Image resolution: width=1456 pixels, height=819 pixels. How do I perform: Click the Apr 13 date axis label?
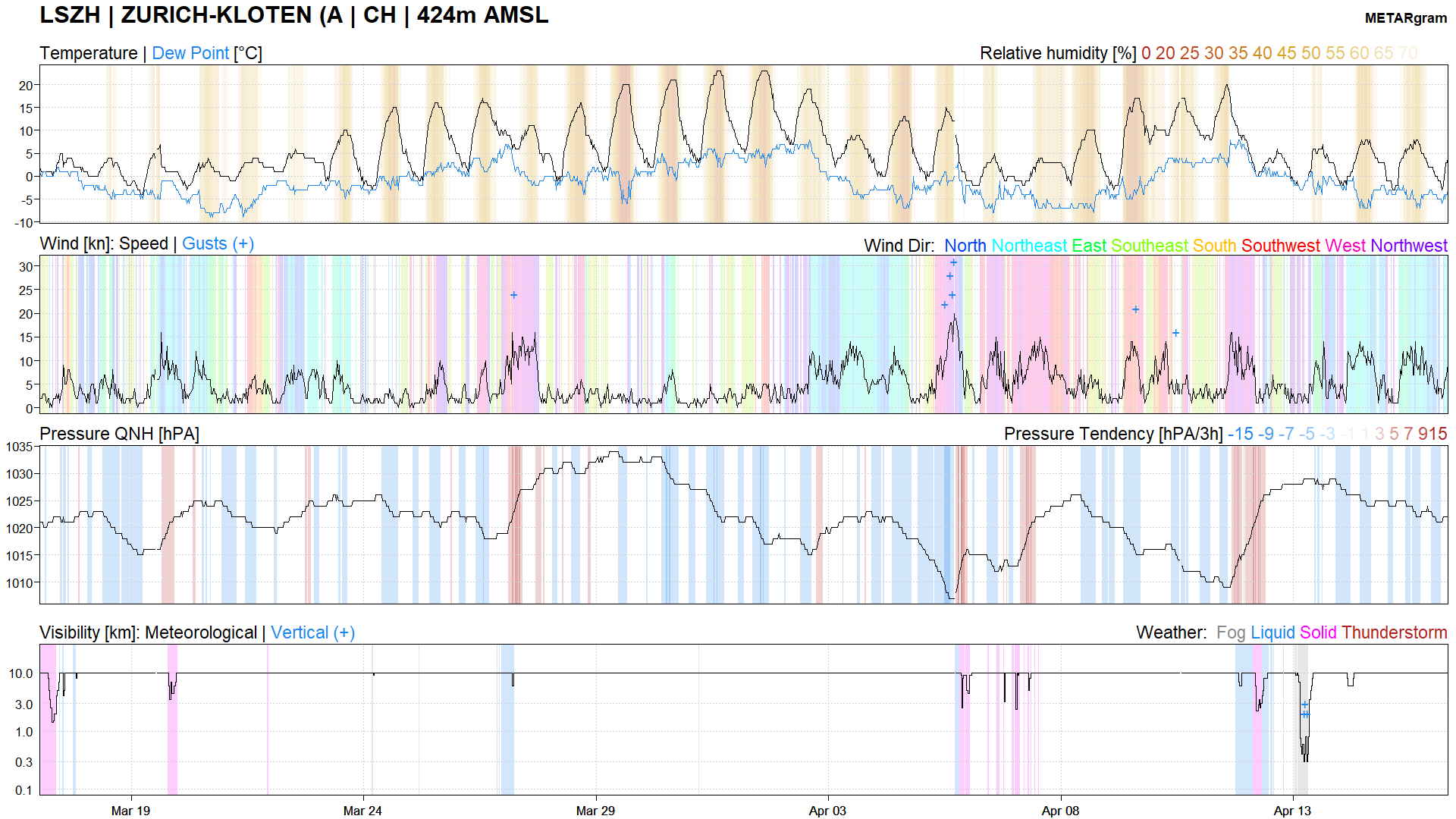pos(1292,811)
